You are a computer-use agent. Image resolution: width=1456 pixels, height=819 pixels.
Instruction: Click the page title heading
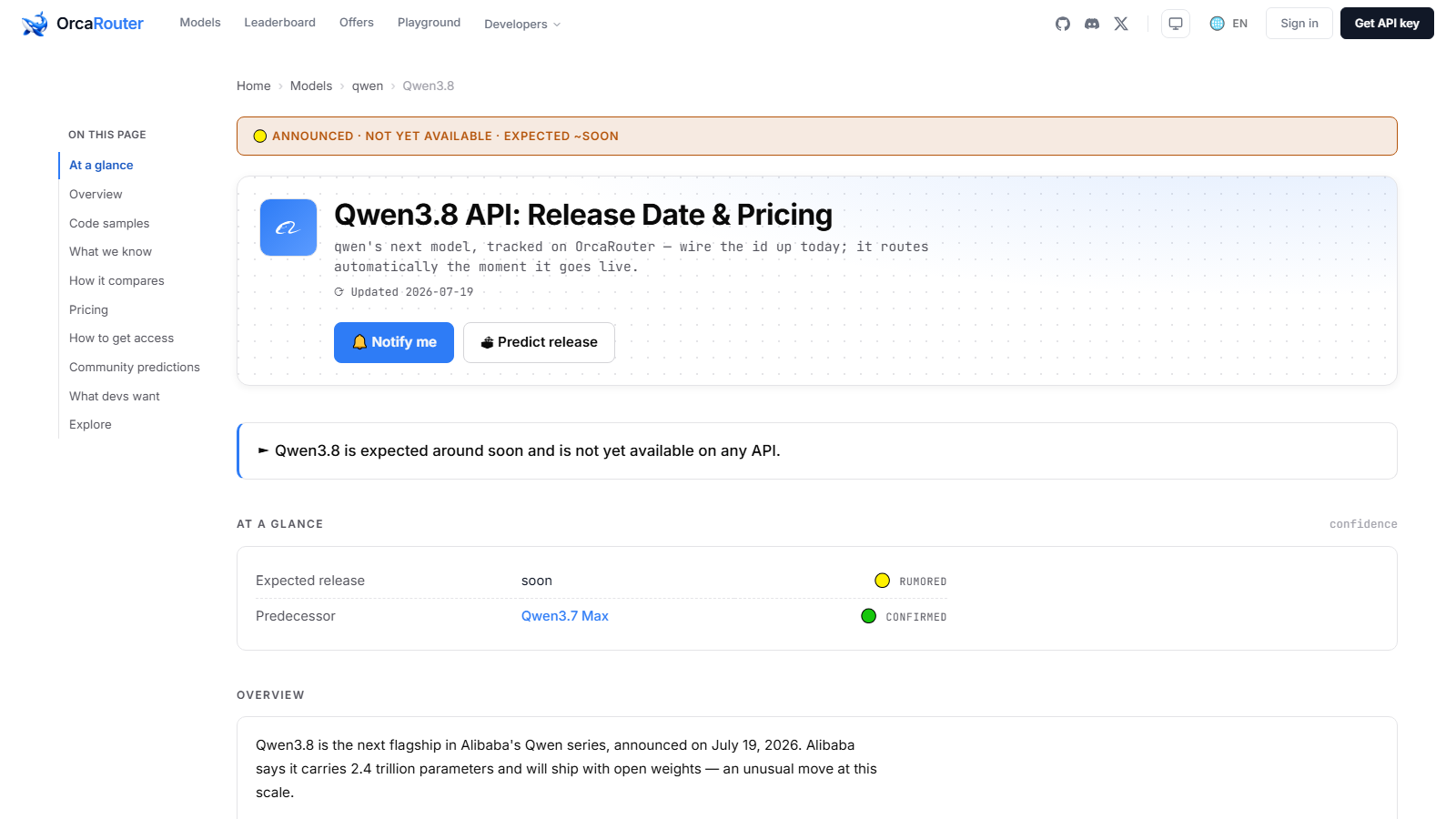click(x=583, y=215)
